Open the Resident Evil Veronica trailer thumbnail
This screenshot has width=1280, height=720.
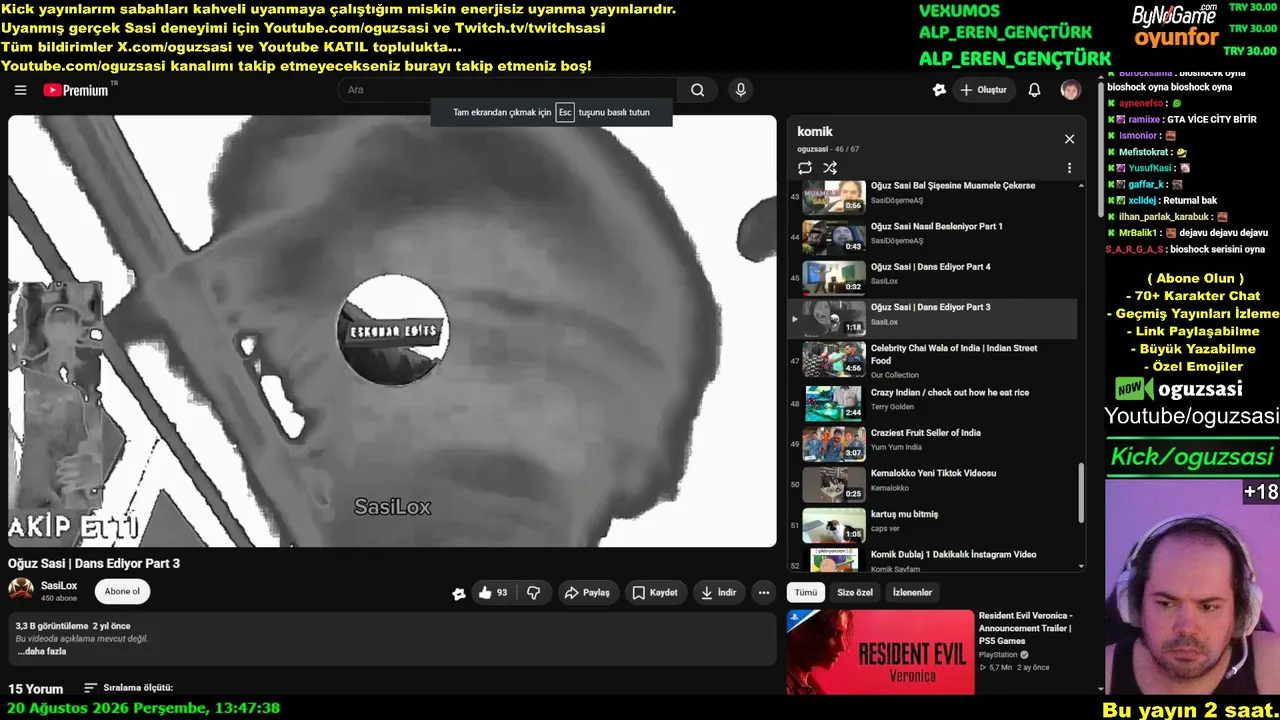tap(880, 652)
